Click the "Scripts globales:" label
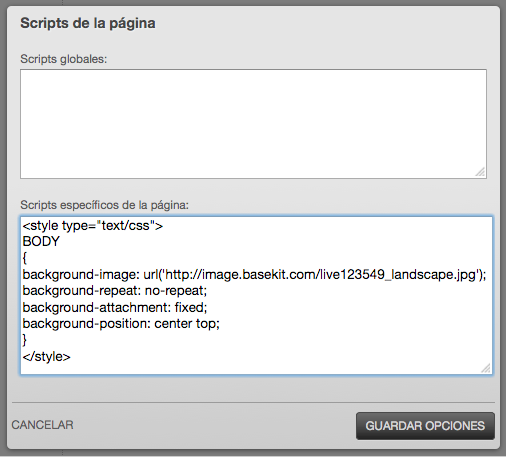This screenshot has width=506, height=457. (x=64, y=59)
